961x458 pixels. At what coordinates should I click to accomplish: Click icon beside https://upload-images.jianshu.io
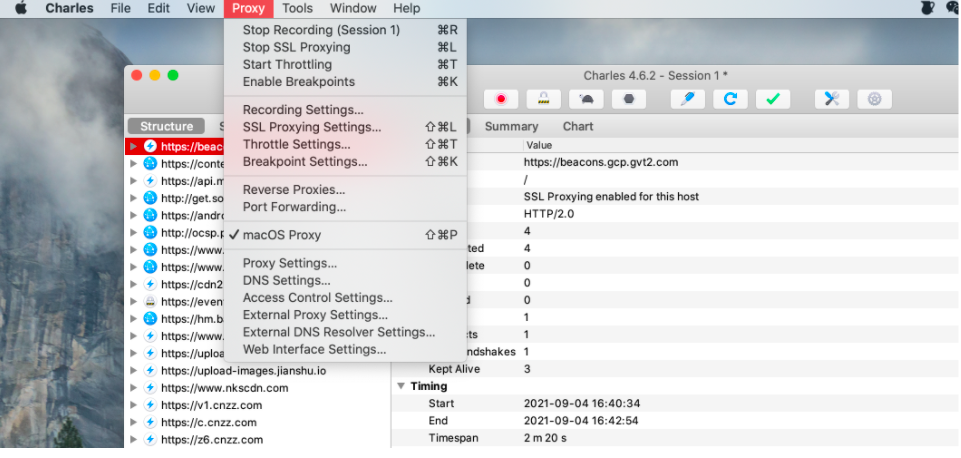click(x=150, y=371)
